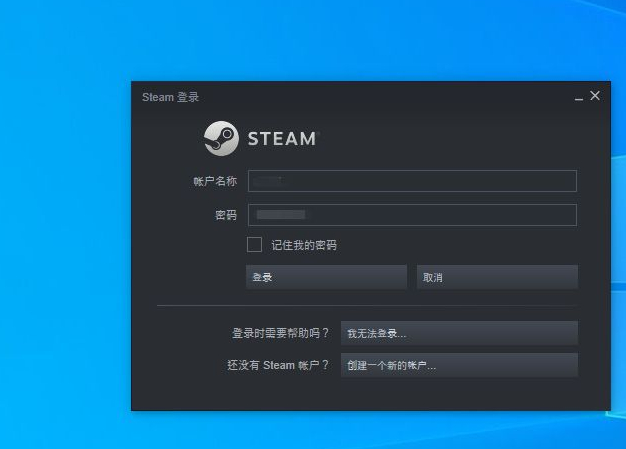Click the STEAM wordmark beside the logo
This screenshot has width=626, height=449.
pyautogui.click(x=282, y=139)
